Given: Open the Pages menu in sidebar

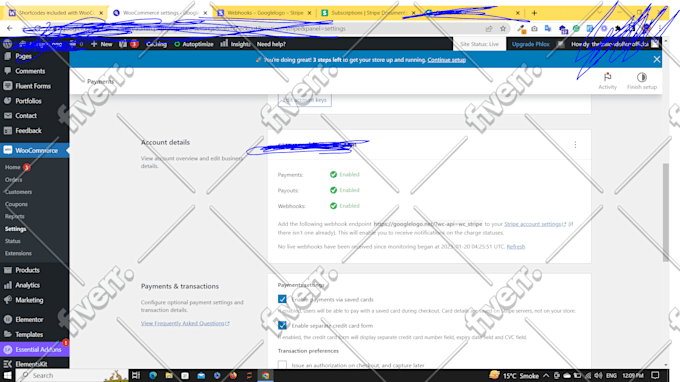Looking at the screenshot, I should (23, 56).
